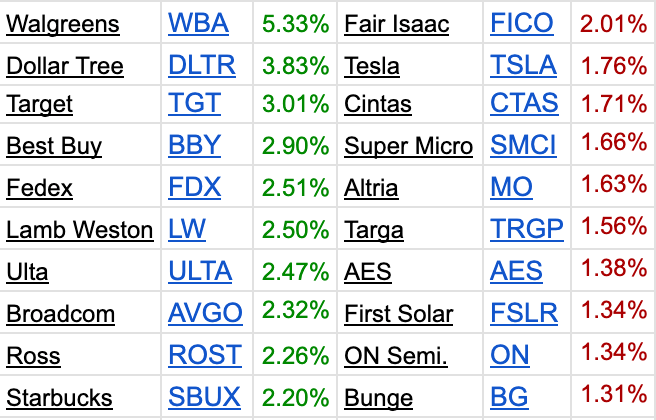Image resolution: width=656 pixels, height=420 pixels.
Task: Go to the Altria company link
Action: click(371, 188)
